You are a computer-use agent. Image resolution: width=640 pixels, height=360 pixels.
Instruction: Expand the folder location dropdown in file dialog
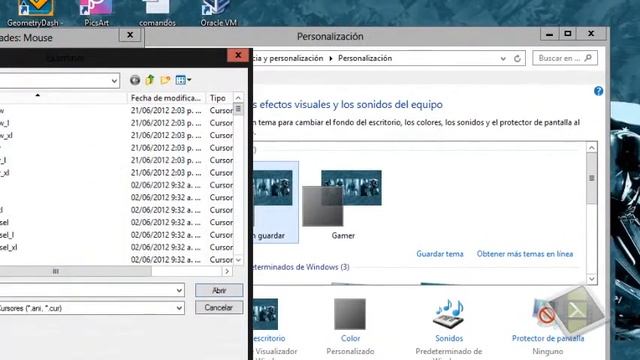(114, 81)
